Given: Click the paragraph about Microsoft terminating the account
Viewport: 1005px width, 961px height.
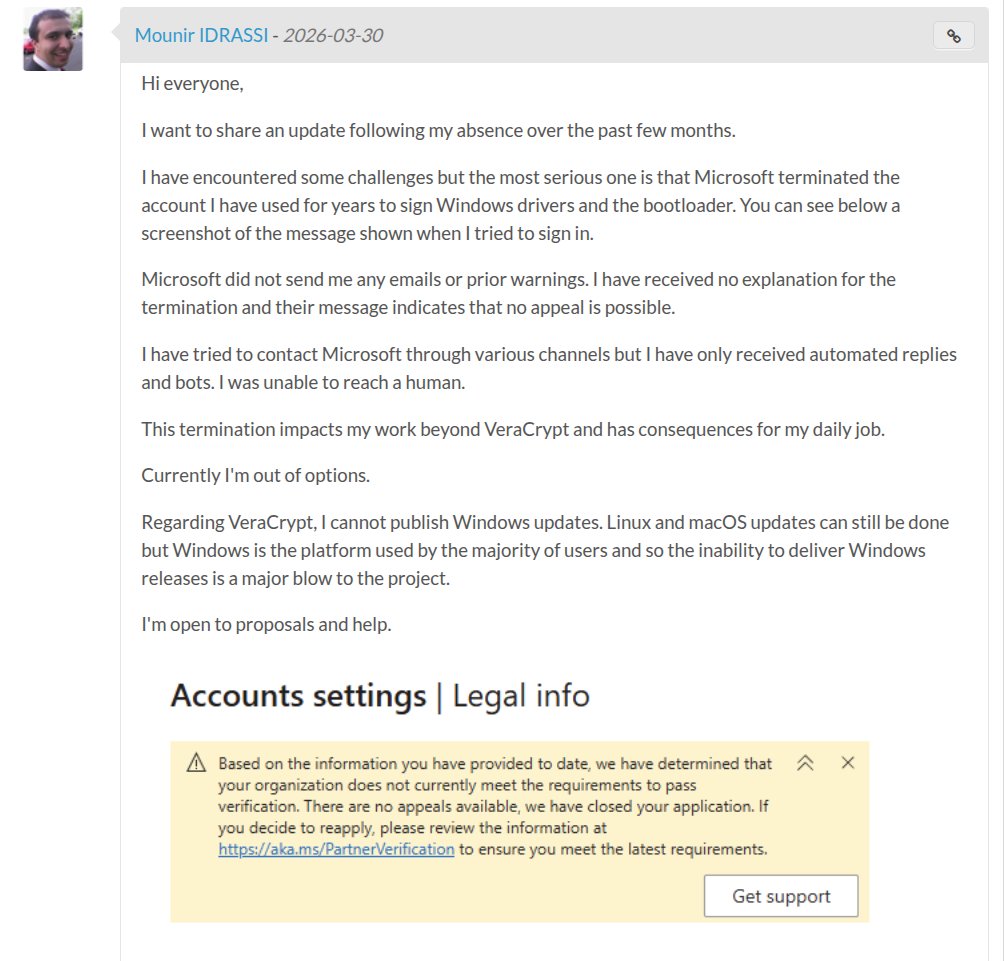Looking at the screenshot, I should tap(520, 205).
